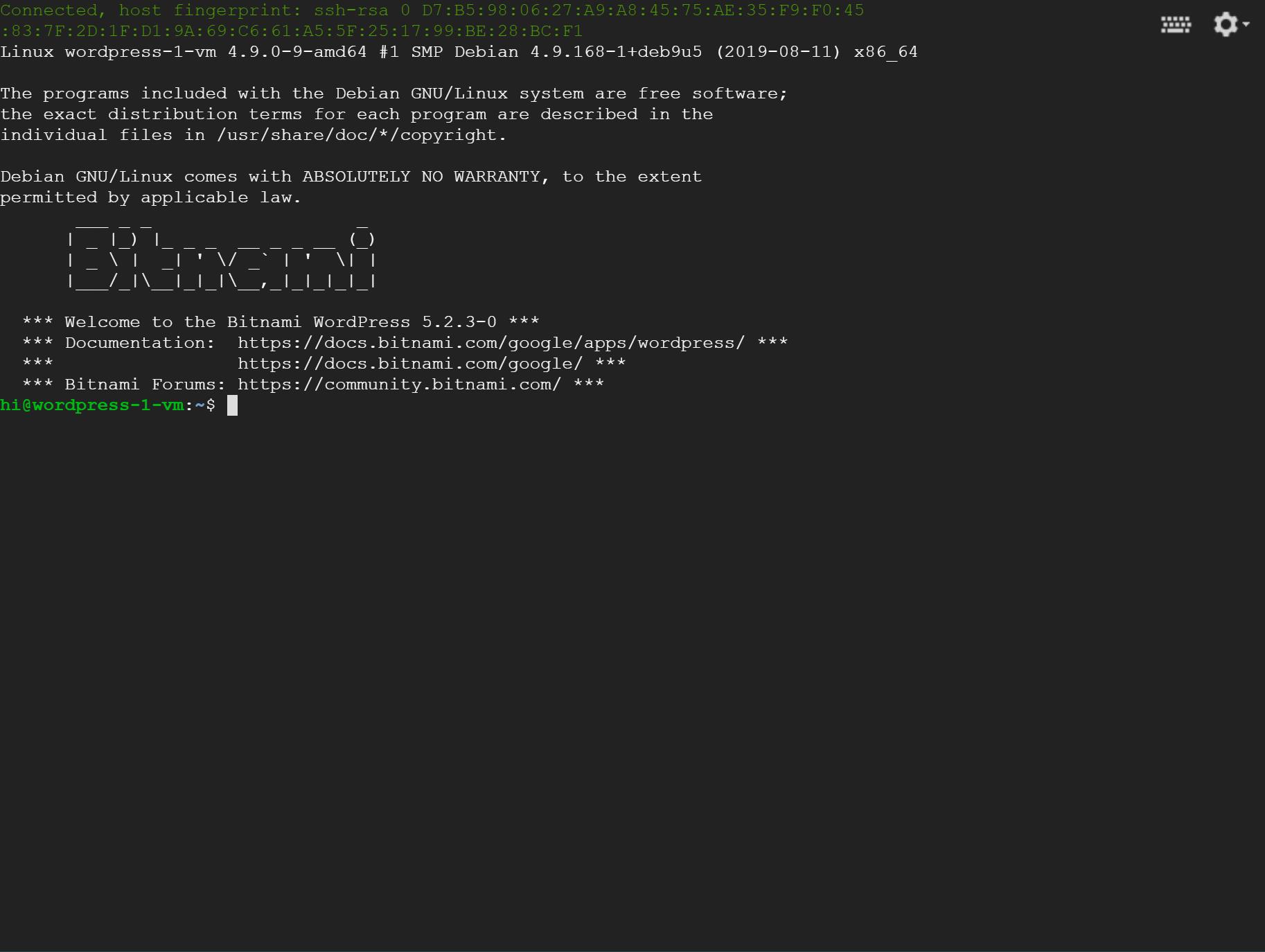1265x952 pixels.
Task: Click the green hi@wordpress-1-vm prompt
Action: (91, 405)
